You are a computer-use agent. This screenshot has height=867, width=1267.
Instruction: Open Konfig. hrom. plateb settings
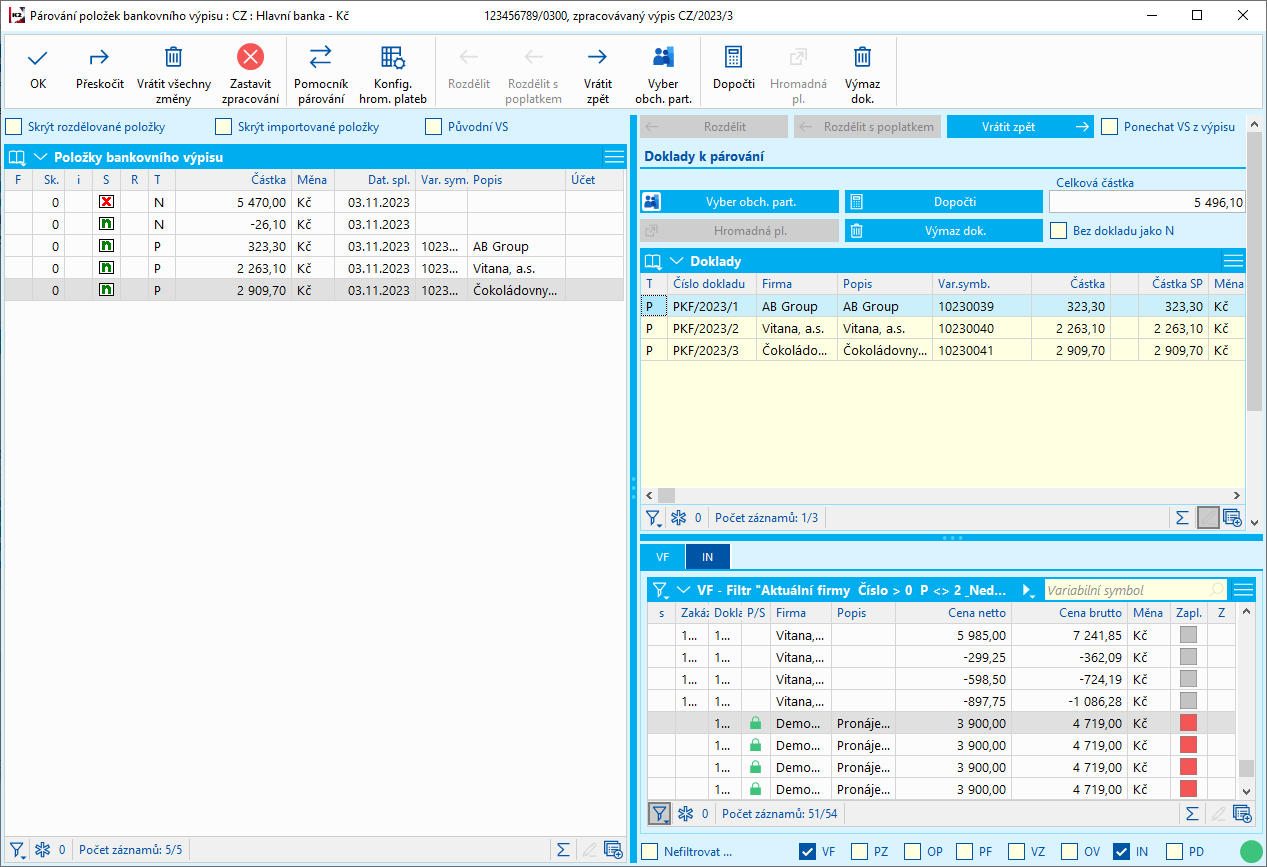pyautogui.click(x=393, y=58)
